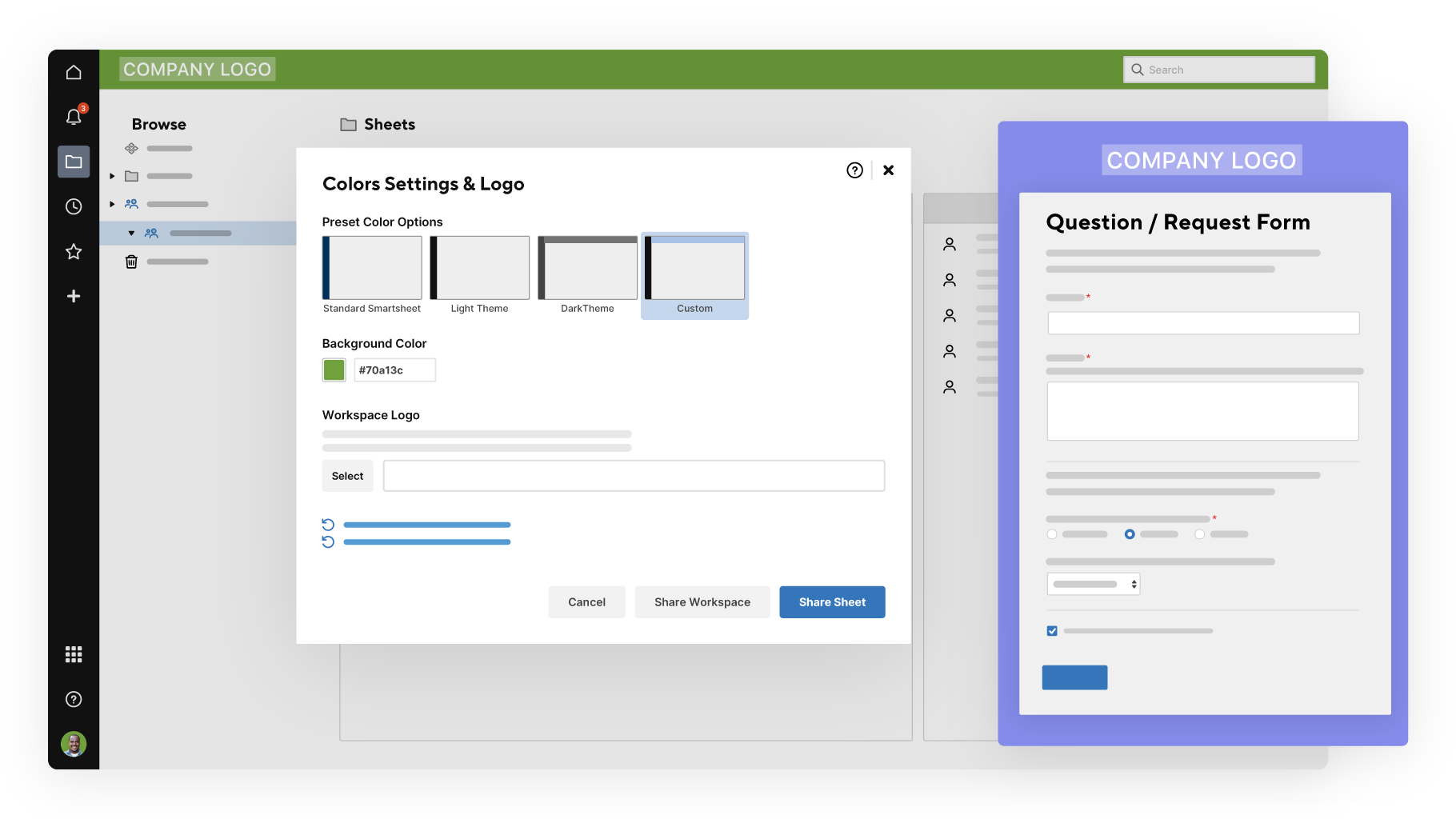
Task: Click the Browse folder sidebar icon
Action: [x=74, y=162]
